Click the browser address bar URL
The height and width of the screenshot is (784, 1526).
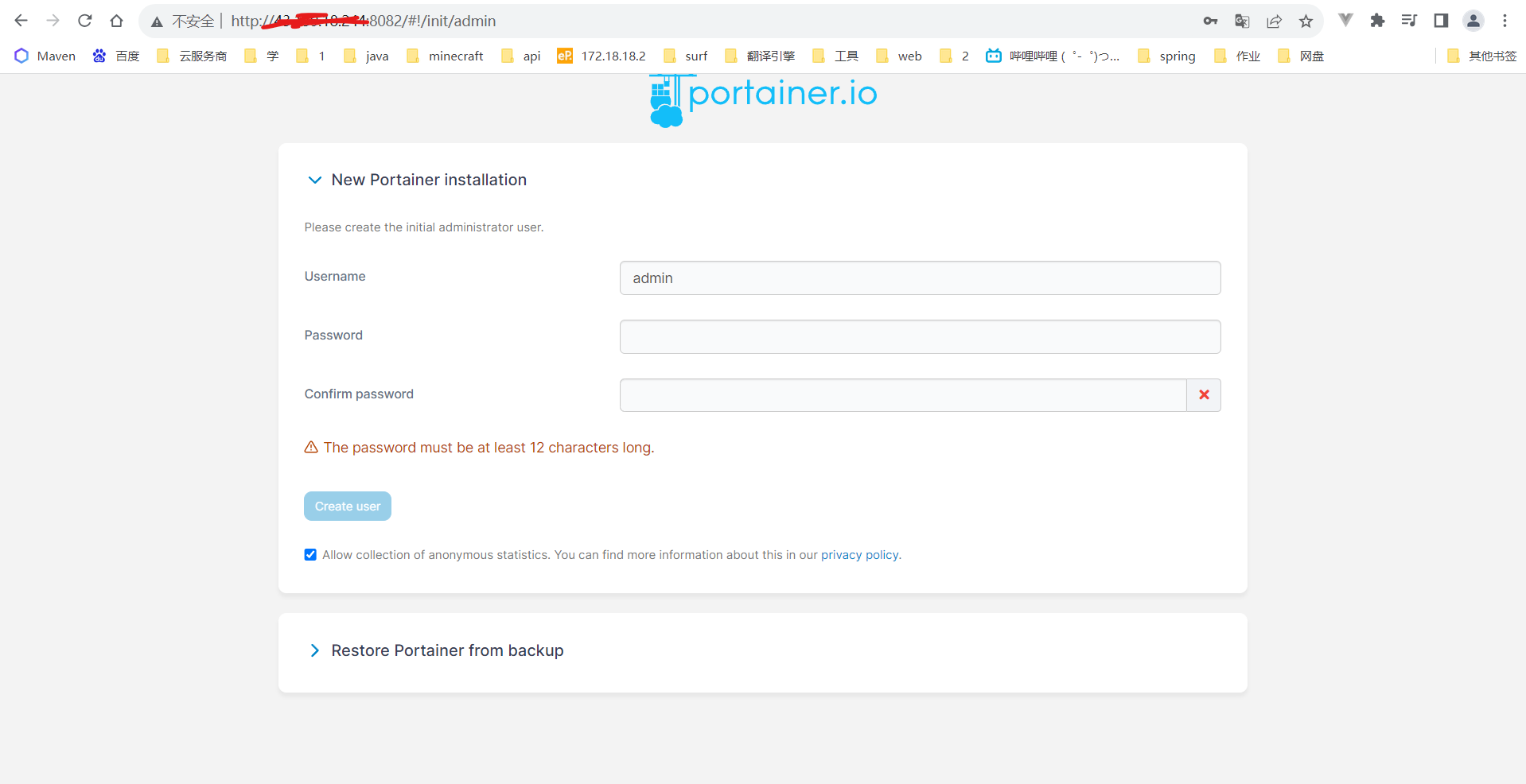pos(364,21)
